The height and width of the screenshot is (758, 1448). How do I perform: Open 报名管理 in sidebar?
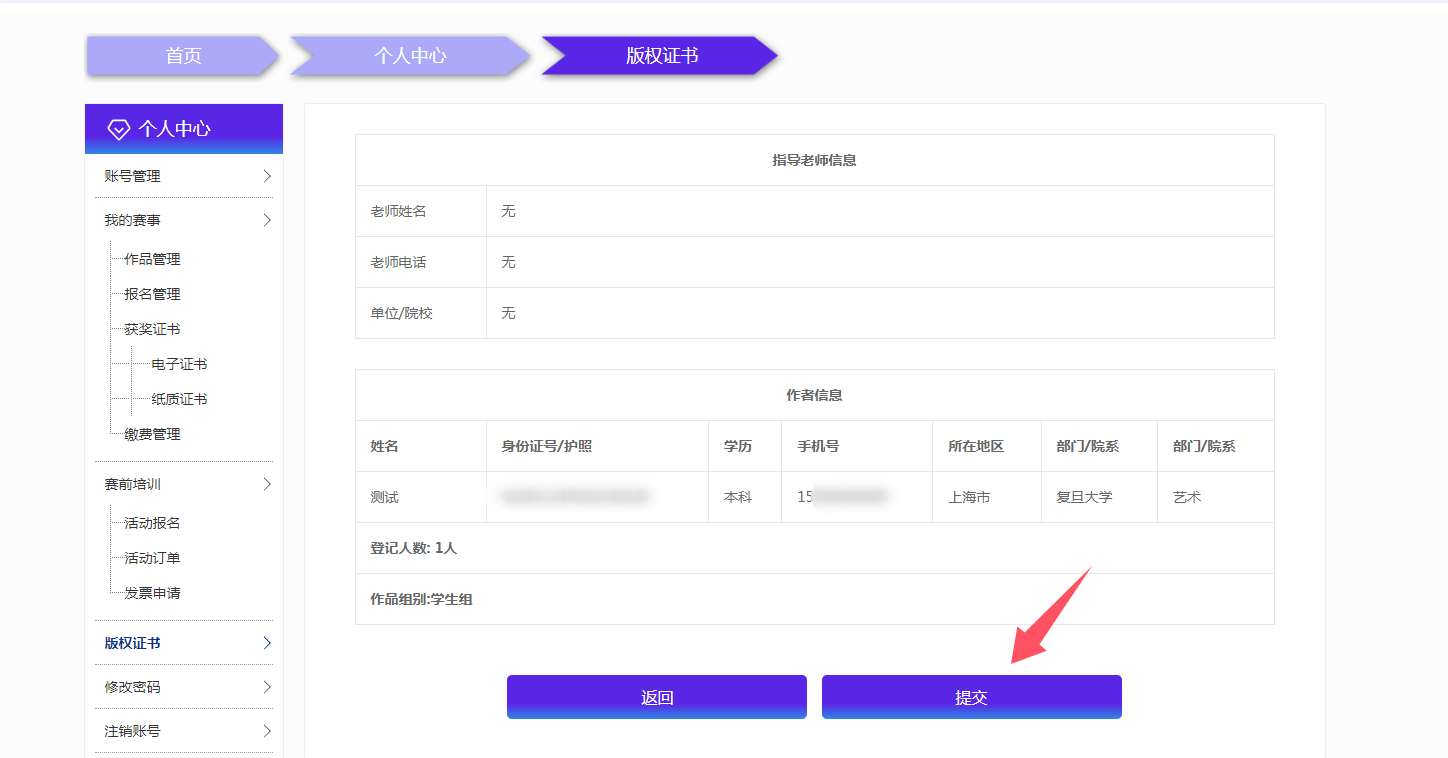[152, 294]
